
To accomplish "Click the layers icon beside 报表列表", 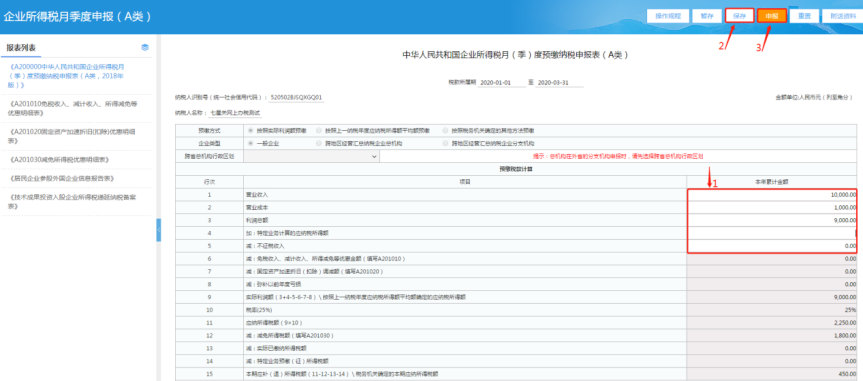I will pos(145,48).
